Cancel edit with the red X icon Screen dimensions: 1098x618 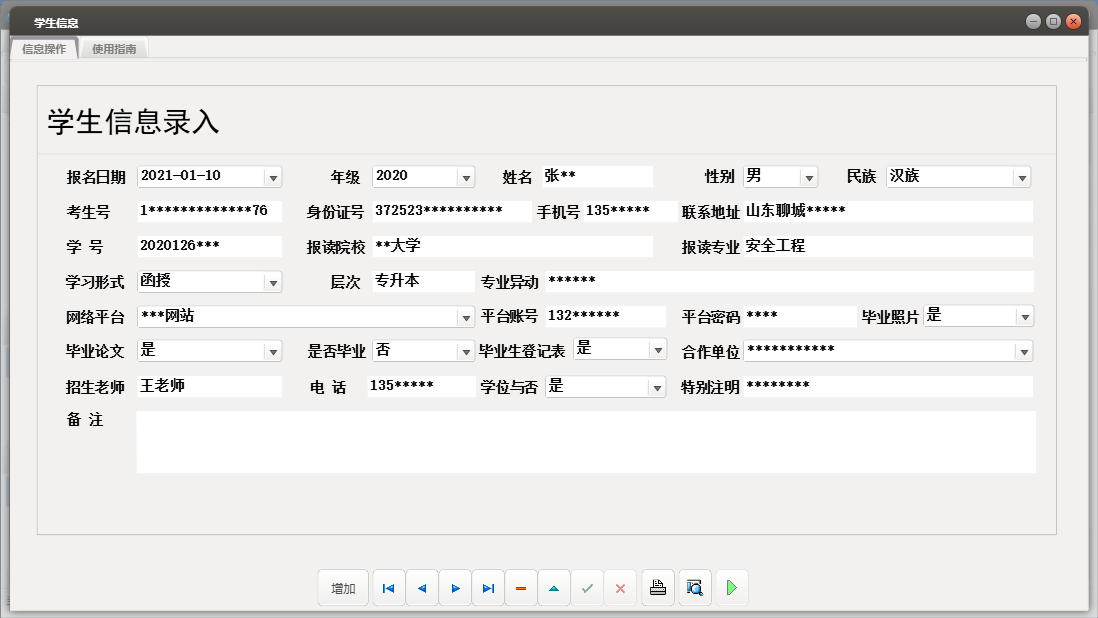[620, 588]
